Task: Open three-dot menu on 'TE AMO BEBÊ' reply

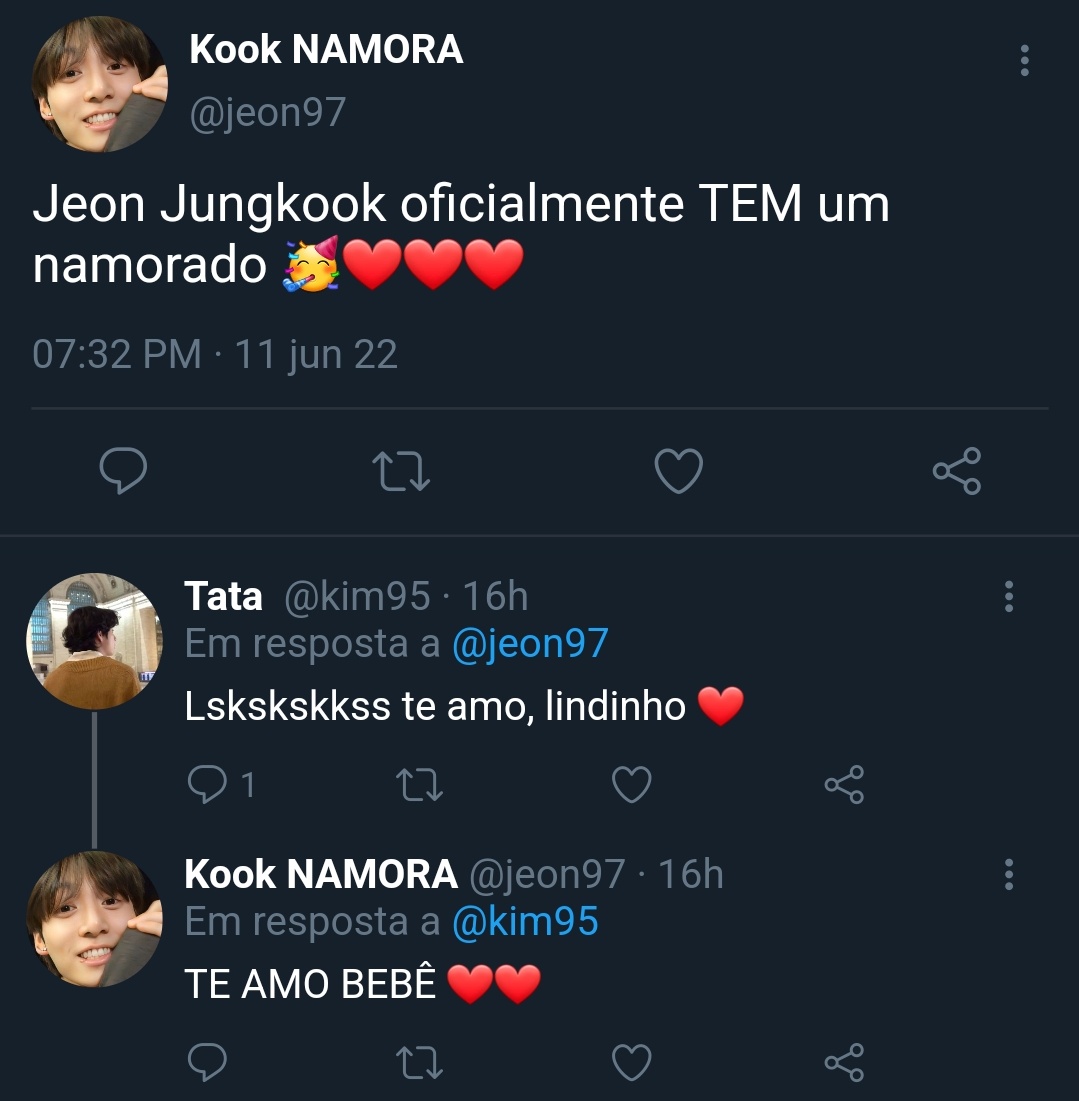Action: pos(1009,874)
